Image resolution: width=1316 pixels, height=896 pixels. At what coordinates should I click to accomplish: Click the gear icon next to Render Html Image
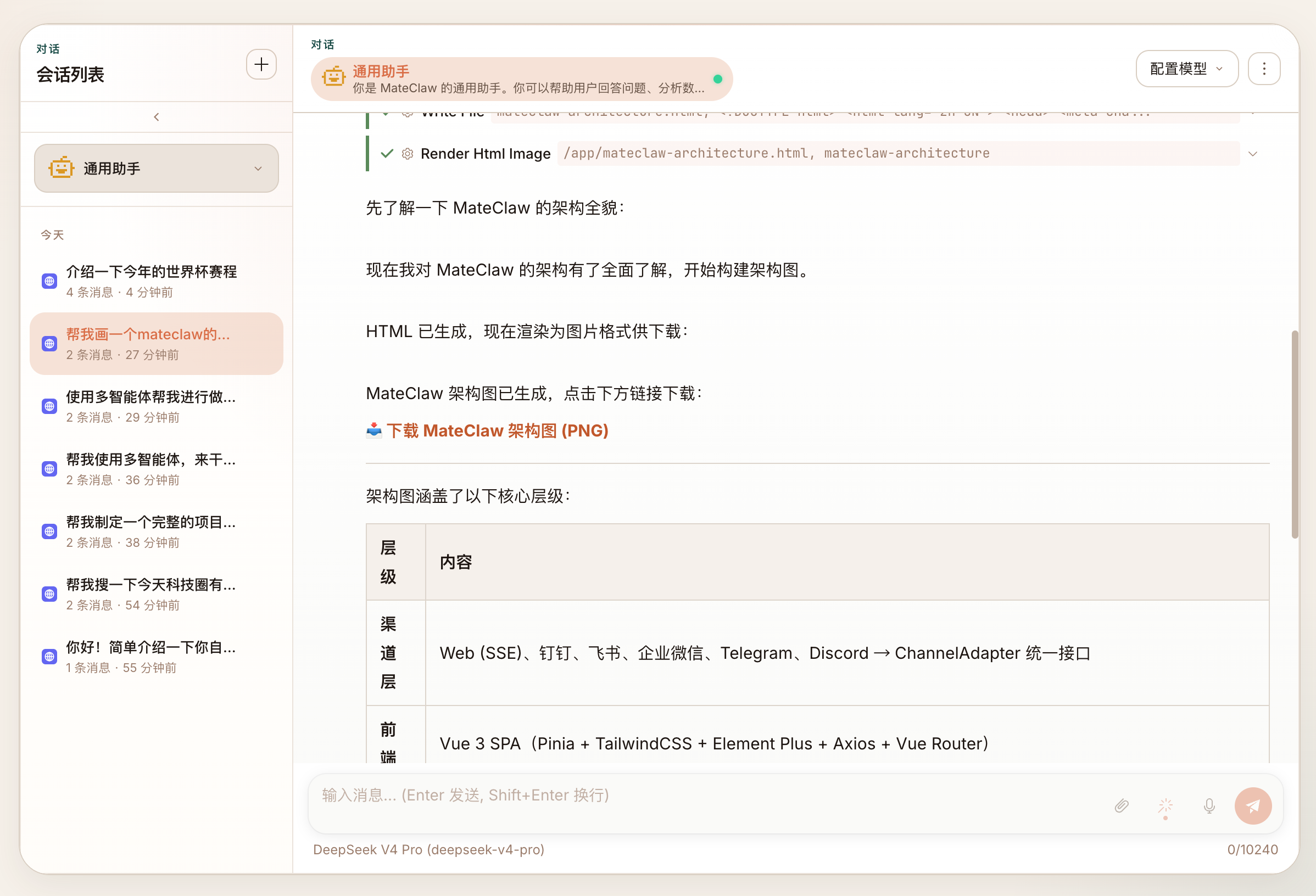point(408,154)
